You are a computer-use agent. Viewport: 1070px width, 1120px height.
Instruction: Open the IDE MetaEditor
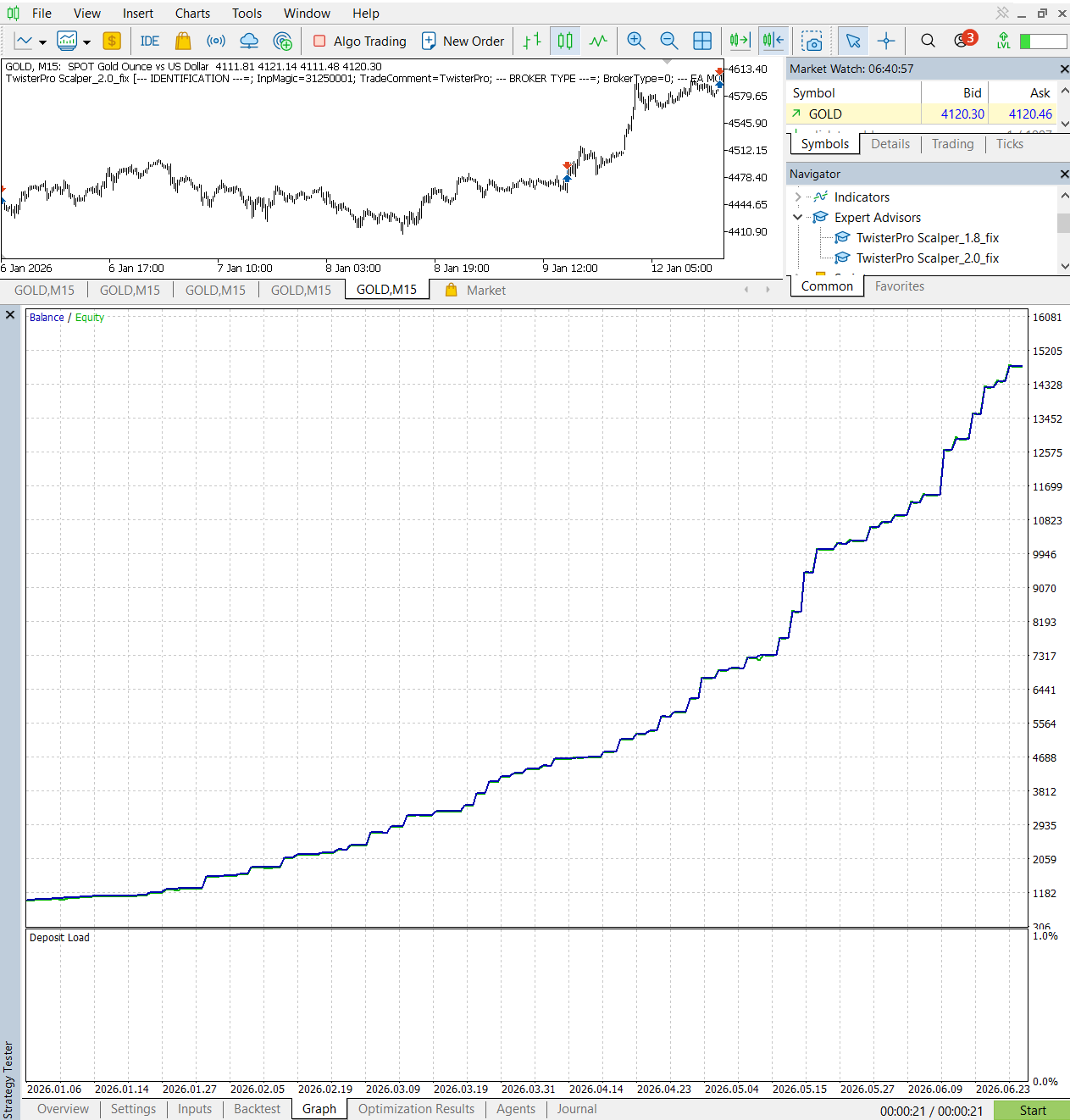(150, 41)
